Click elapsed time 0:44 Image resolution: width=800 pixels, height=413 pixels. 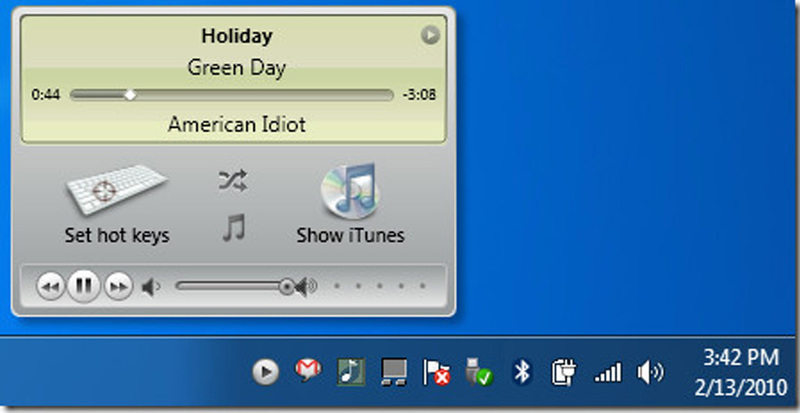[46, 95]
